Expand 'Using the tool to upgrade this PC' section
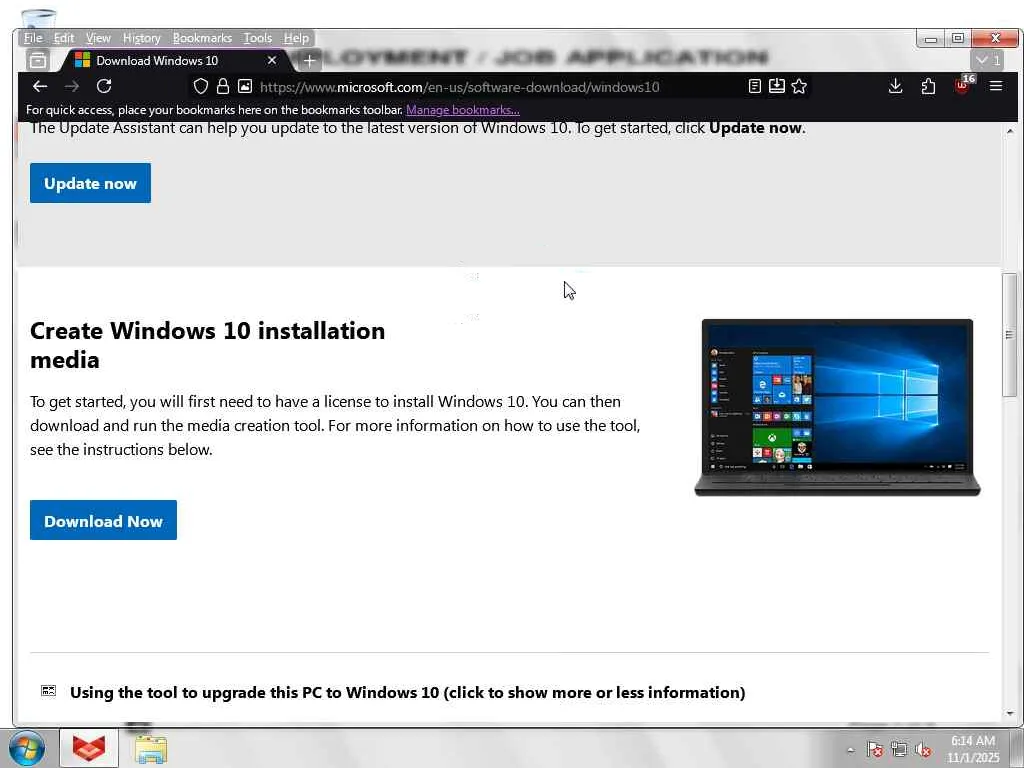 pyautogui.click(x=407, y=692)
